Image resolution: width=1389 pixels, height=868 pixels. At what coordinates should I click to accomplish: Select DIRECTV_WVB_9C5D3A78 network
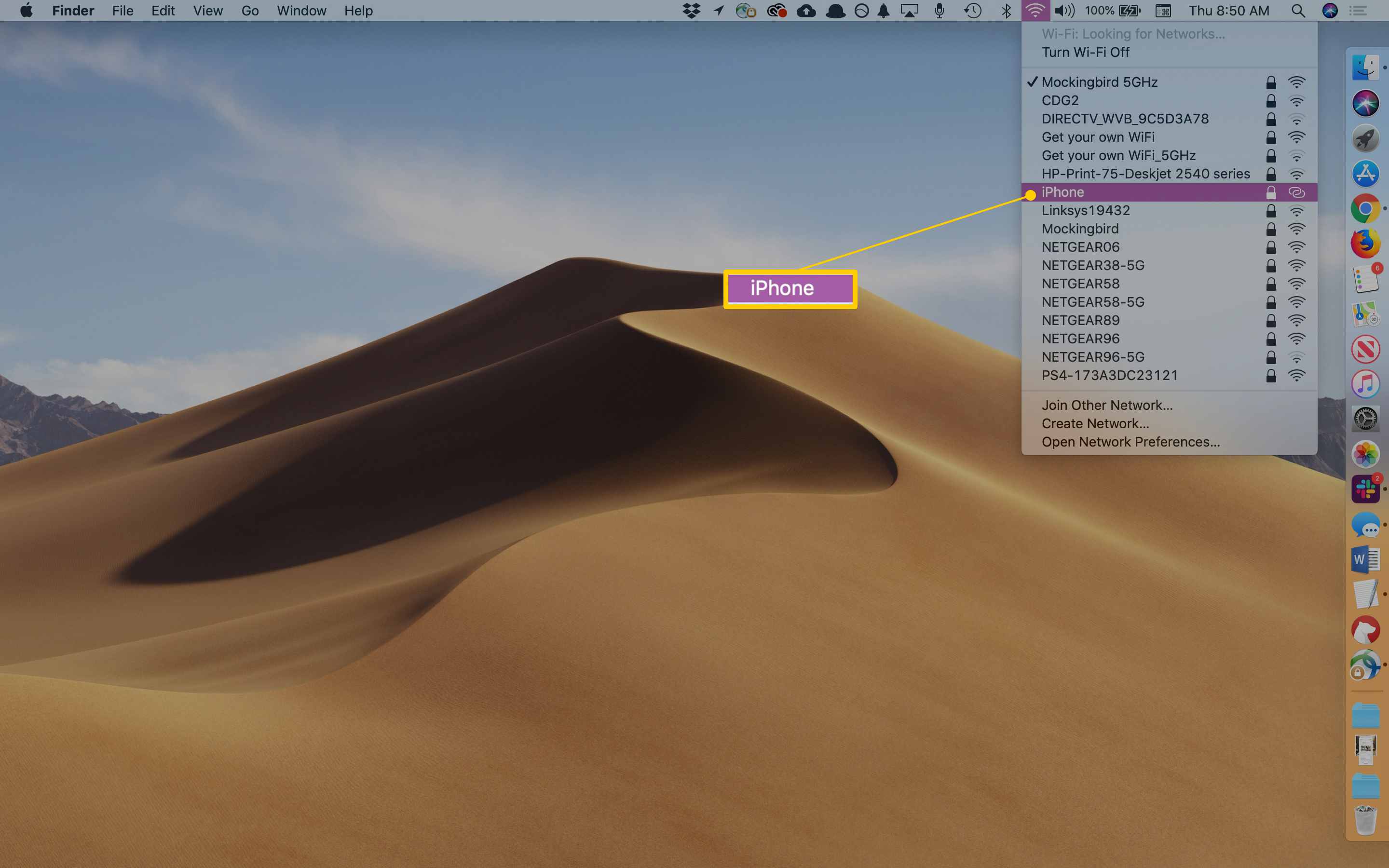1124,118
